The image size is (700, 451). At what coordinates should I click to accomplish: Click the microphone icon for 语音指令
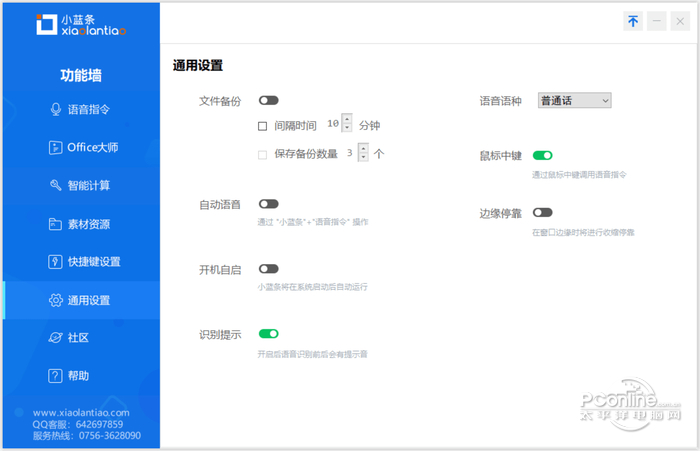point(56,109)
